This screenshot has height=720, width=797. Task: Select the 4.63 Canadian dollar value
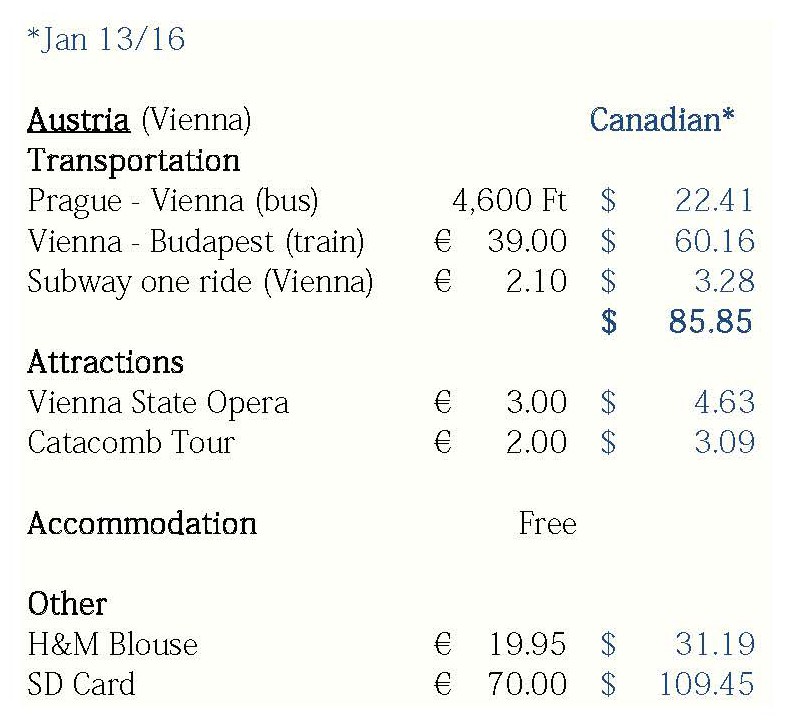723,402
